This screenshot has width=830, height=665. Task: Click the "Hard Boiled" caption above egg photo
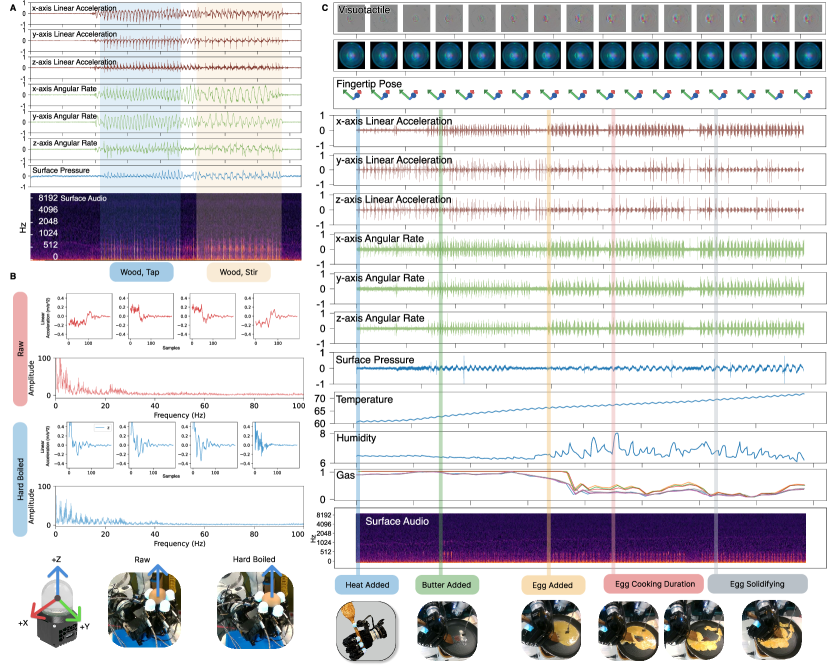(254, 559)
